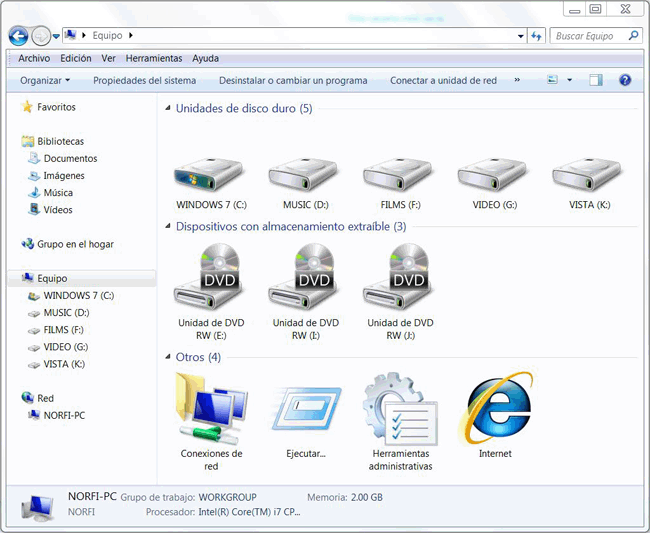Select the VIDEO (G:) drive icon
Screen dimensions: 650x533
(492, 175)
